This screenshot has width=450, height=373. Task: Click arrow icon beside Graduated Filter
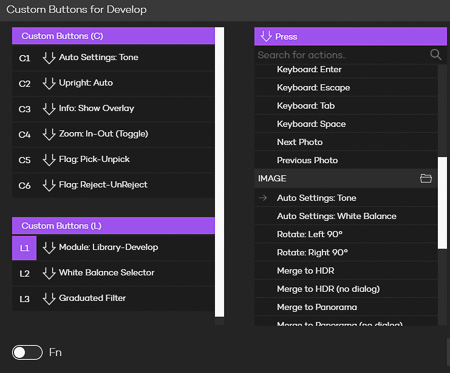(49, 299)
